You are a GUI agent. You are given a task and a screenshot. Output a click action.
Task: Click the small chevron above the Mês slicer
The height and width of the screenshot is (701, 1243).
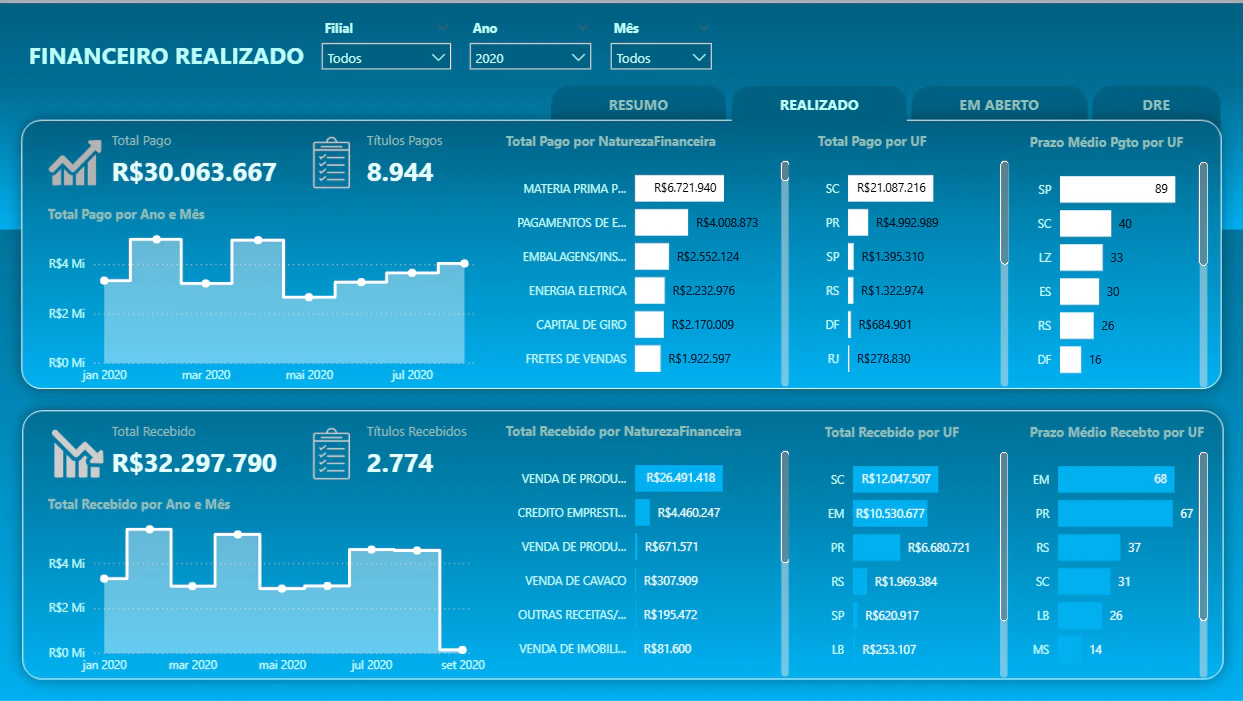pyautogui.click(x=703, y=28)
